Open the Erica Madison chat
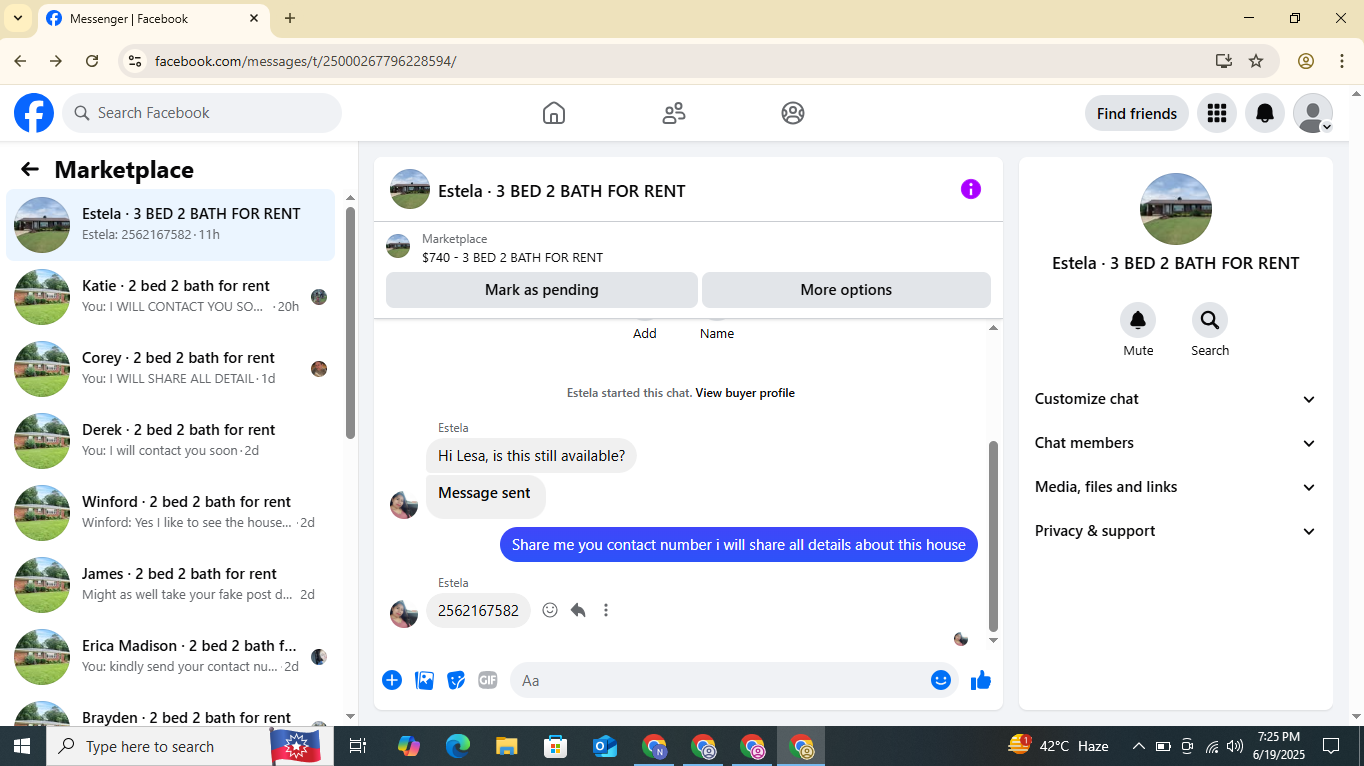This screenshot has height=766, width=1364. point(170,657)
